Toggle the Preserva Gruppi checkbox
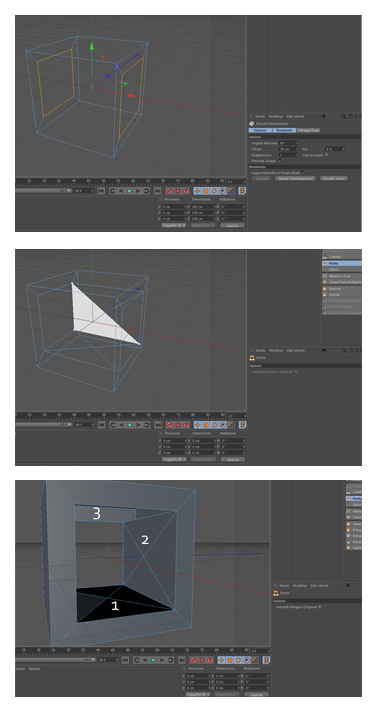Viewport: 376px width, 710px height. (280, 161)
